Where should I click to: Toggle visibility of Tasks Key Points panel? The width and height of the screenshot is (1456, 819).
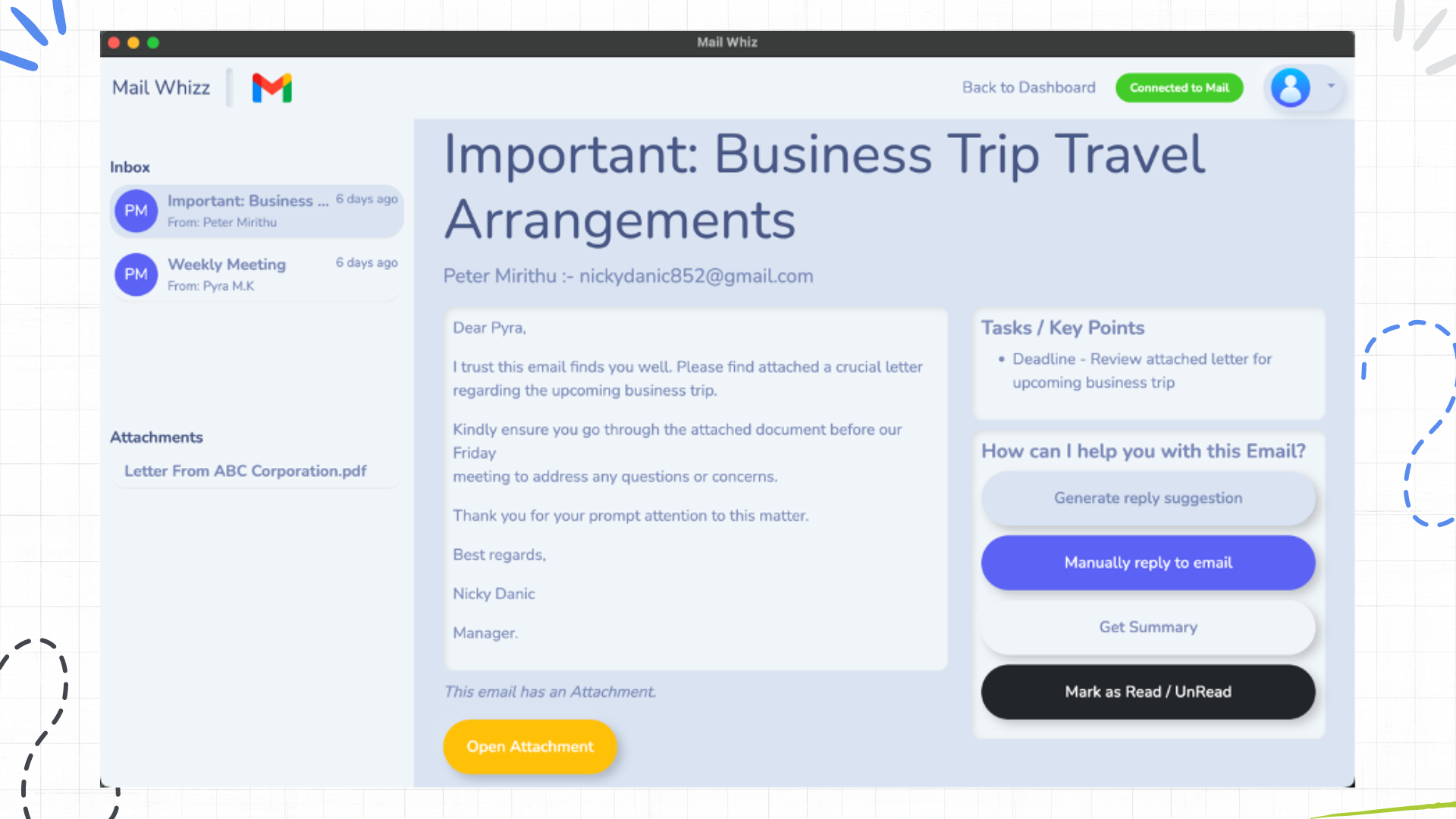(1063, 327)
